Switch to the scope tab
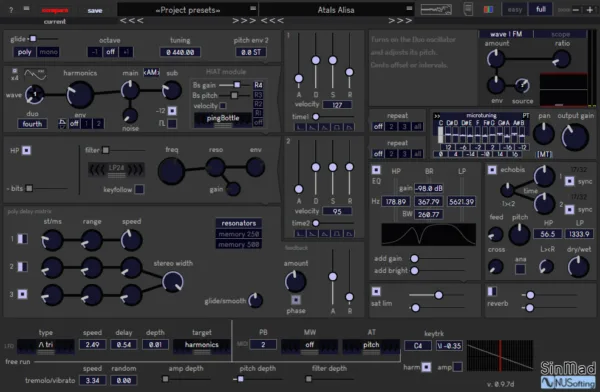Viewport: 600px width, 392px height. tap(560, 34)
